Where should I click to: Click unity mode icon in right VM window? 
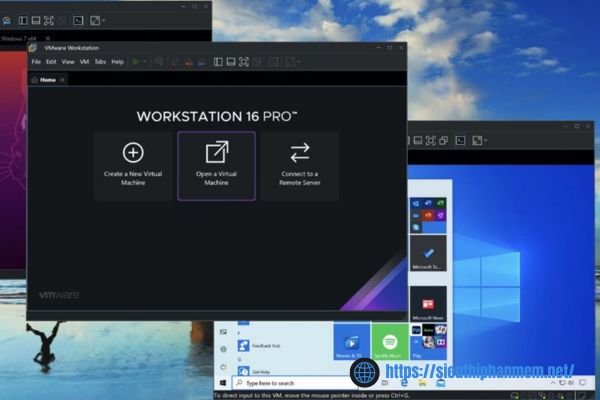click(443, 140)
